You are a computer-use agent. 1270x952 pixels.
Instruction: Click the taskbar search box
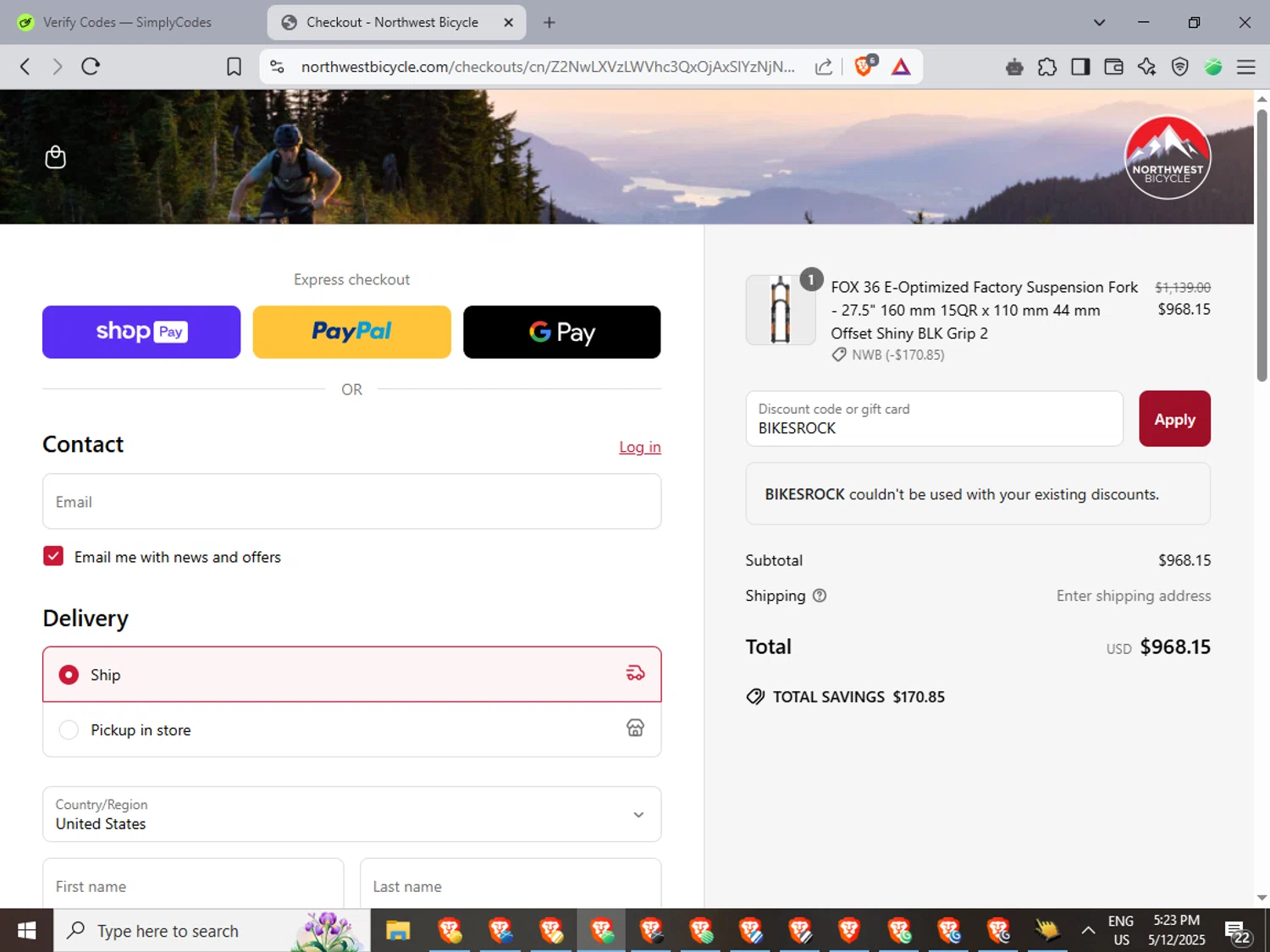tap(212, 931)
